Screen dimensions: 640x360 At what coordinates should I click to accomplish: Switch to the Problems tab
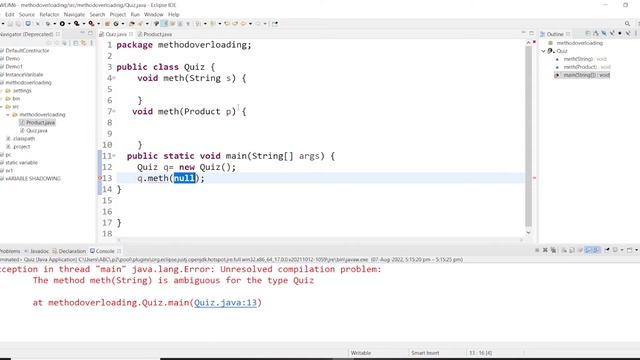(10, 251)
